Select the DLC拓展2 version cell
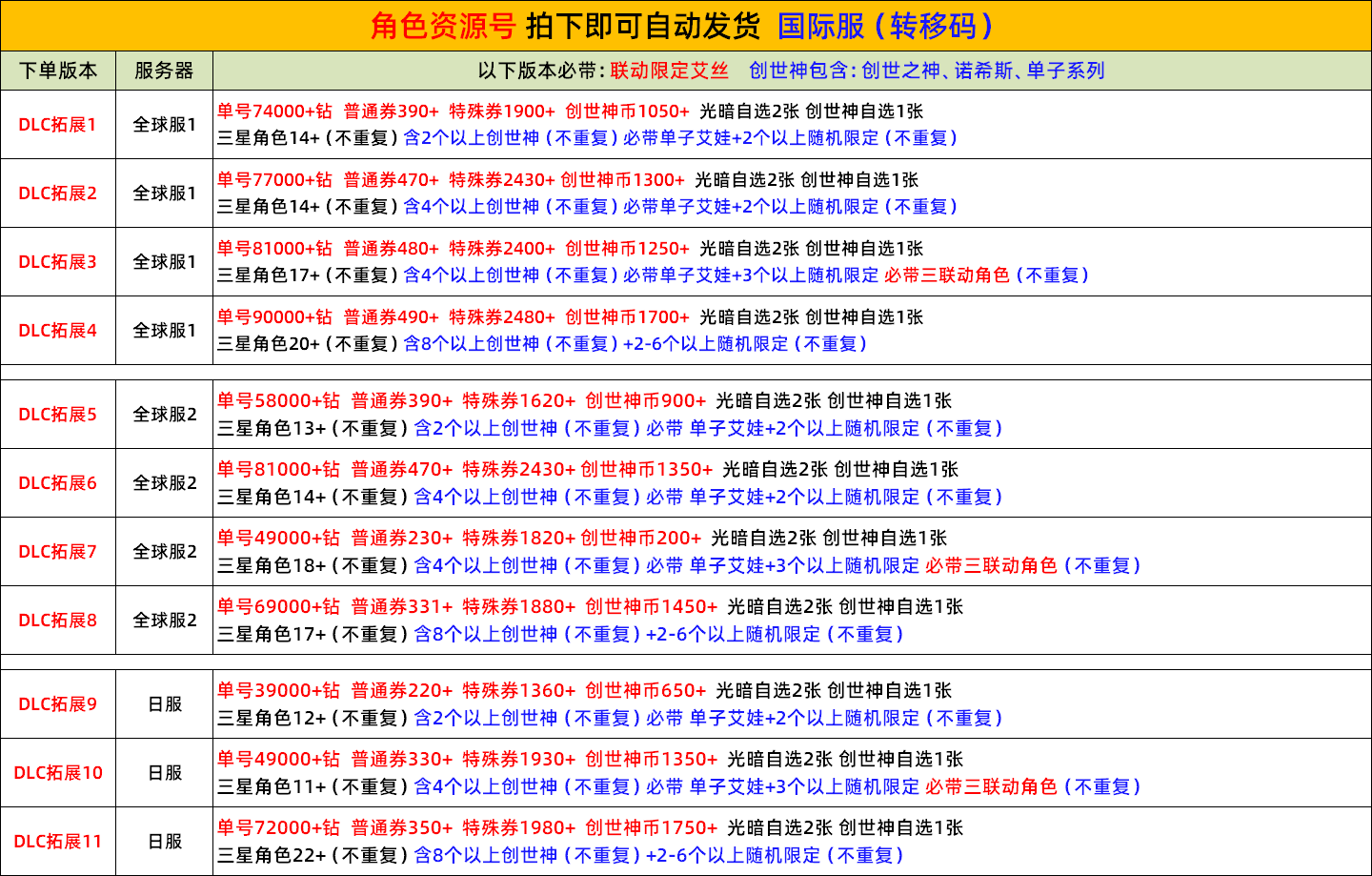The height and width of the screenshot is (876, 1372). pyautogui.click(x=58, y=194)
